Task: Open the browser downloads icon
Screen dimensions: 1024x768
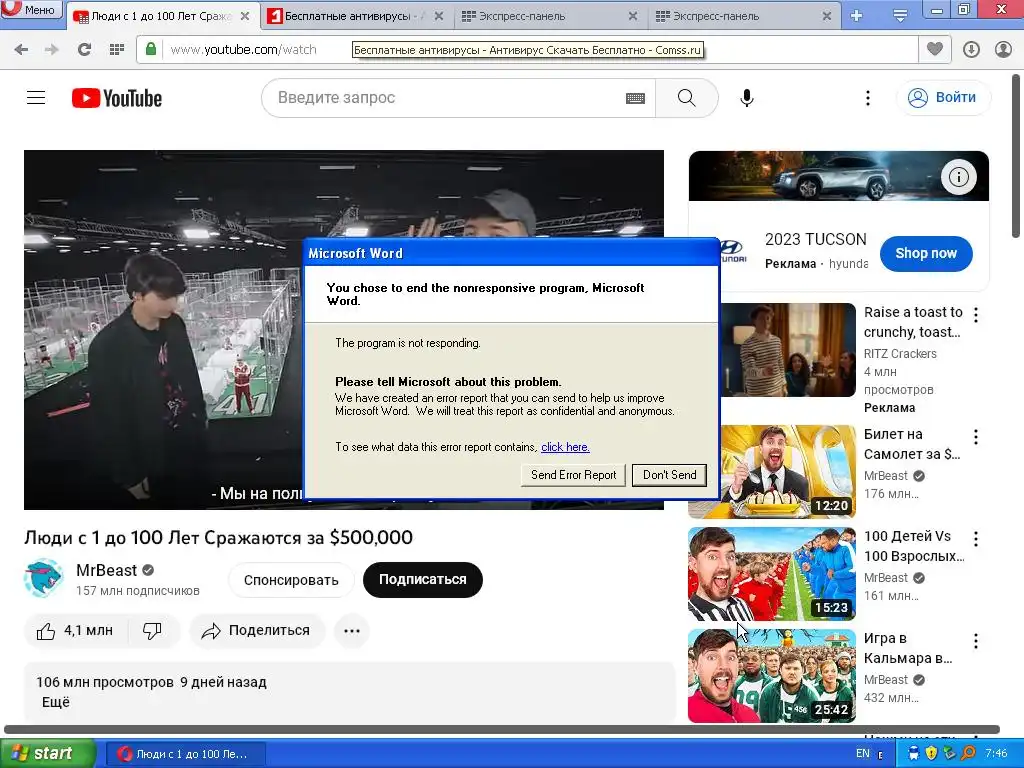Action: 971,50
